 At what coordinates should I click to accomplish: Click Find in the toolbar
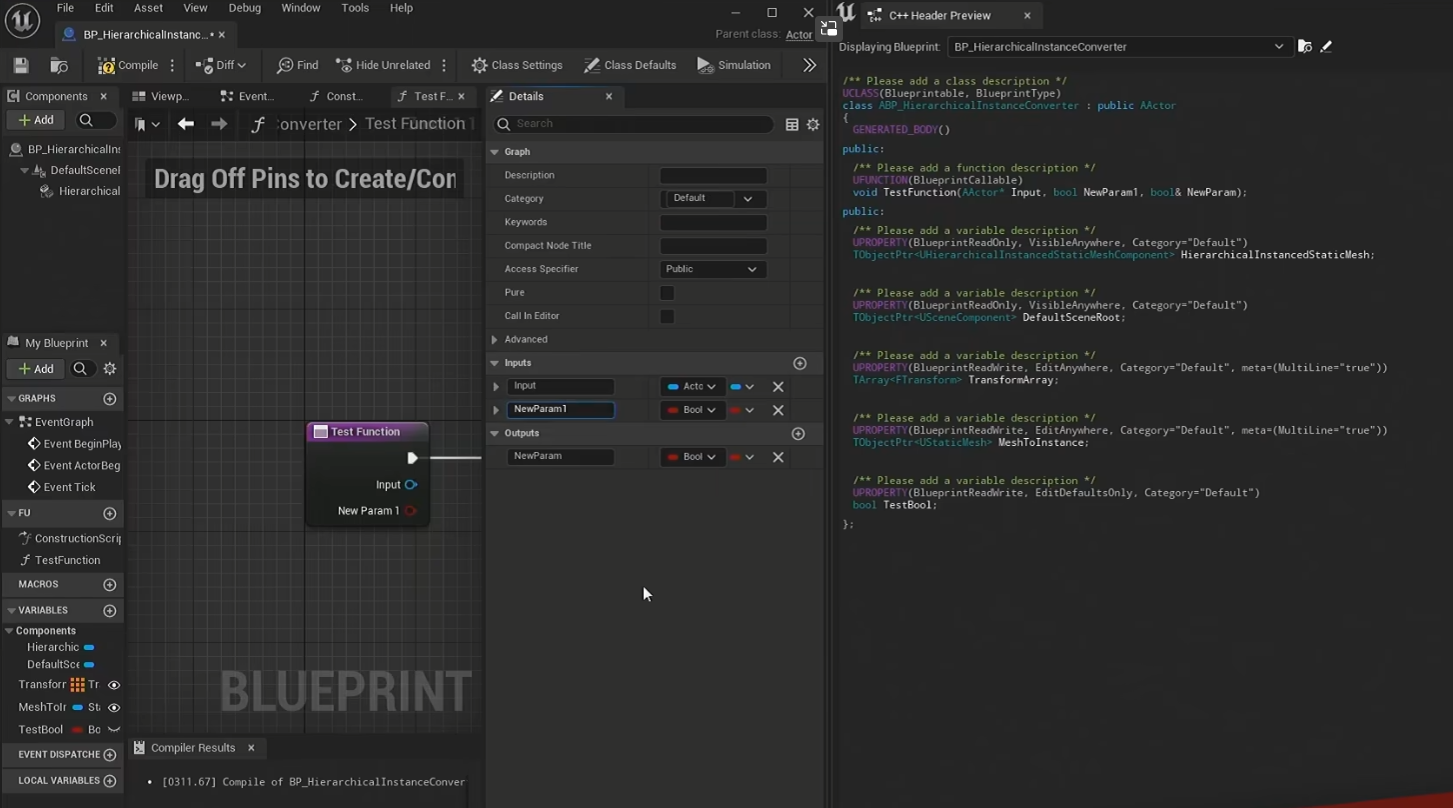297,65
